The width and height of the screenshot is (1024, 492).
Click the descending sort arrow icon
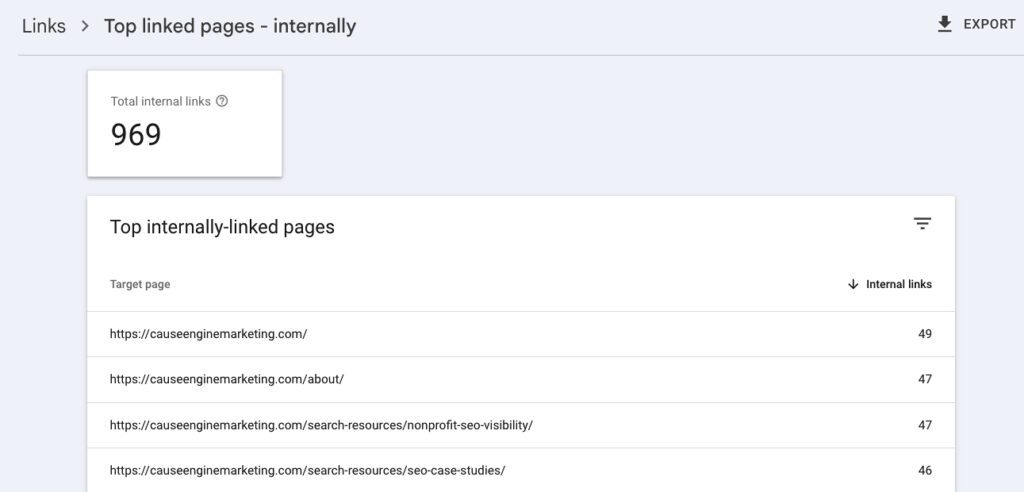[x=853, y=285]
